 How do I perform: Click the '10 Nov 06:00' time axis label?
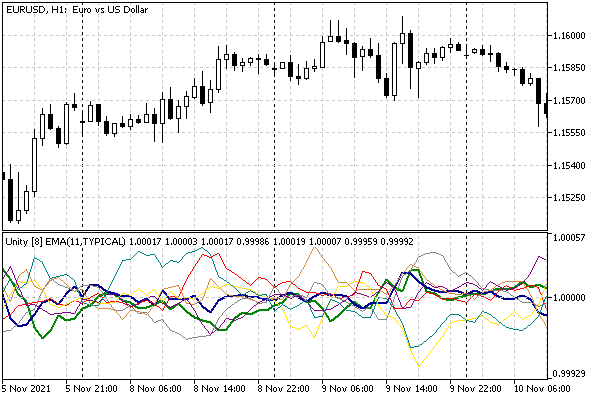pos(542,389)
